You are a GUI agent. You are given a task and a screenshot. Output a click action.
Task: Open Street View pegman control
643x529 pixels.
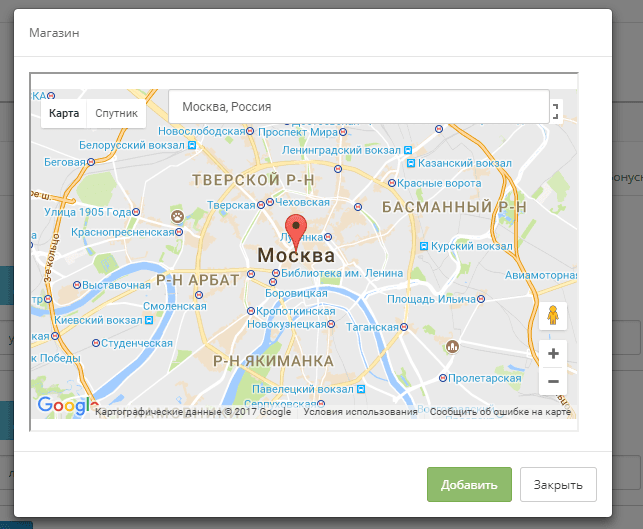[x=553, y=316]
